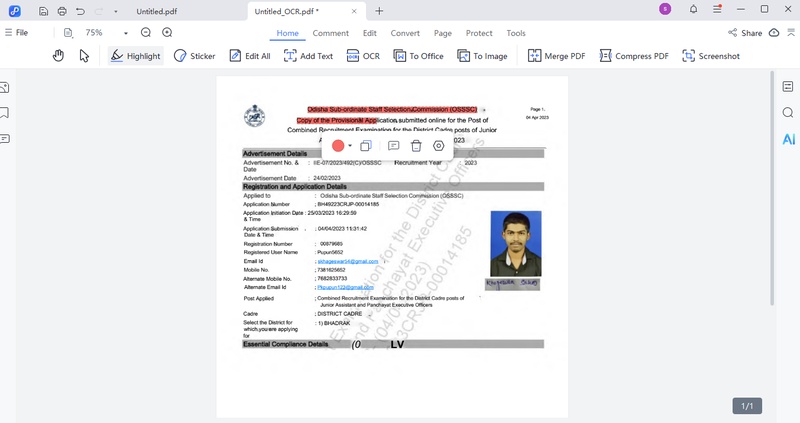Delete the highlight with trash icon
The image size is (800, 423).
tap(416, 146)
